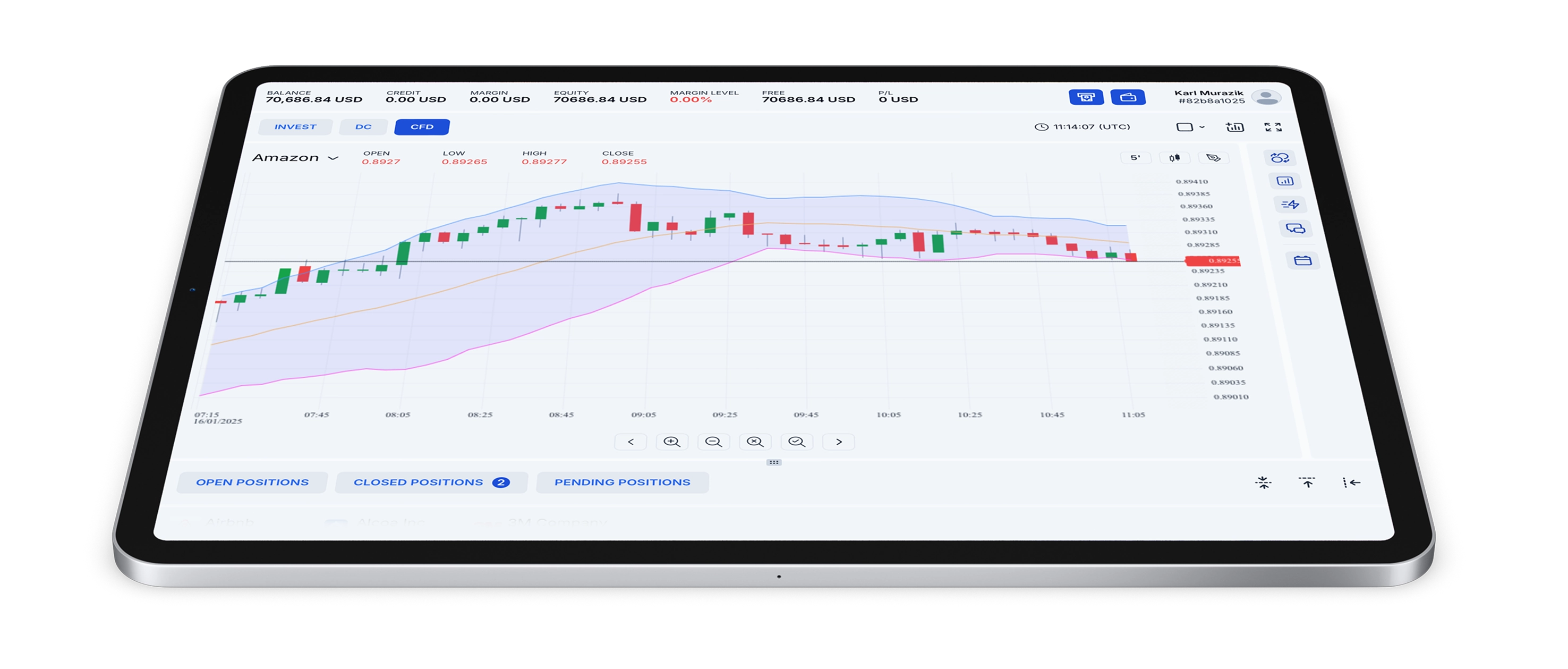Open the drawing pen tool
Viewport: 1568px width, 669px height.
pyautogui.click(x=1213, y=158)
